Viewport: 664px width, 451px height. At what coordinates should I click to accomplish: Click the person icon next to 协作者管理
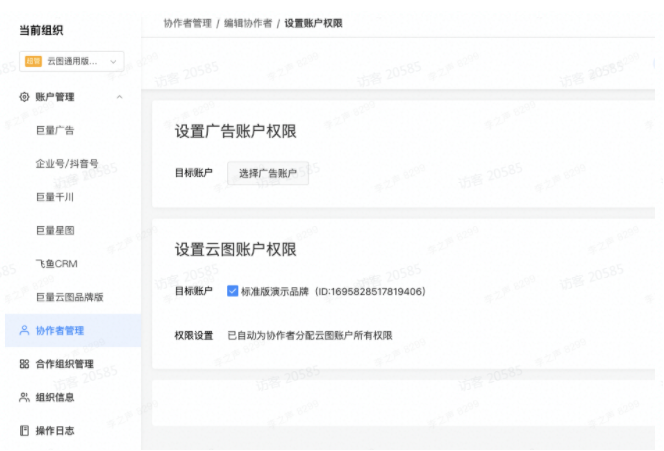click(x=24, y=330)
